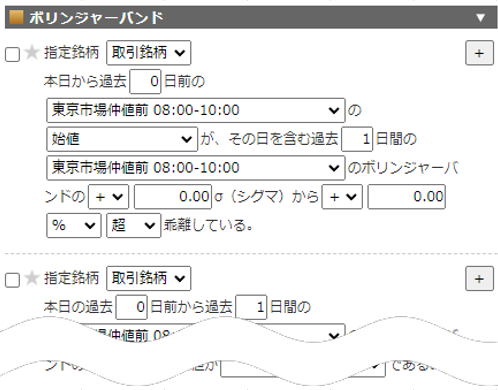Open the sign dropdown before σ value

108,197
